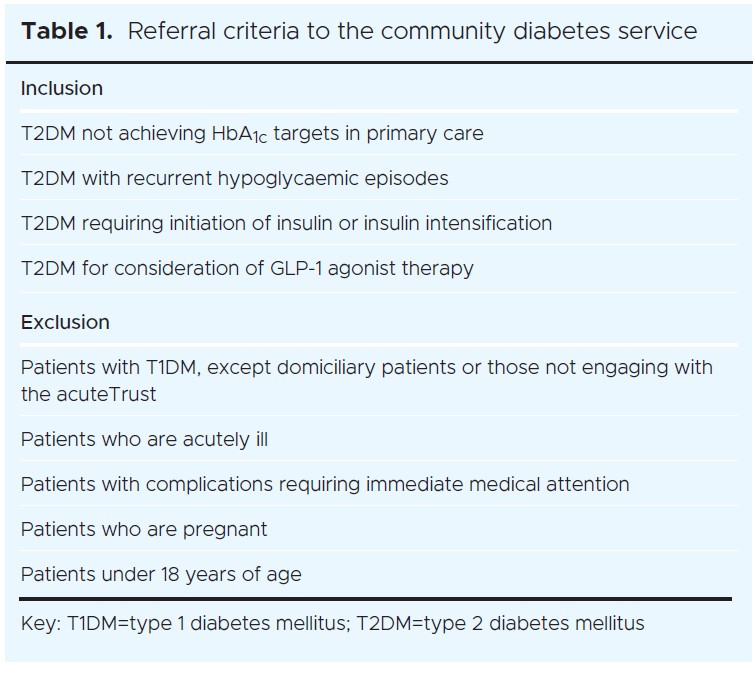
Task: Select the "Patients who are pregnant" row
Action: [144, 529]
